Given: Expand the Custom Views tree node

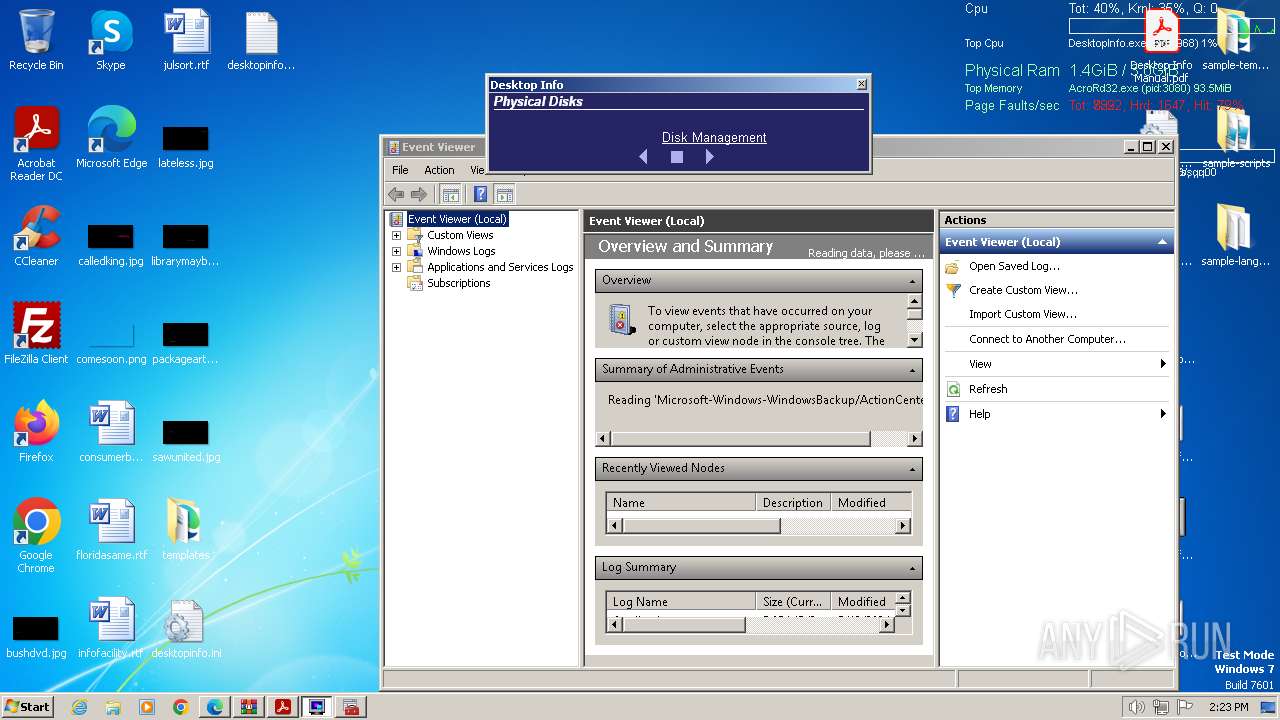Looking at the screenshot, I should coord(396,235).
